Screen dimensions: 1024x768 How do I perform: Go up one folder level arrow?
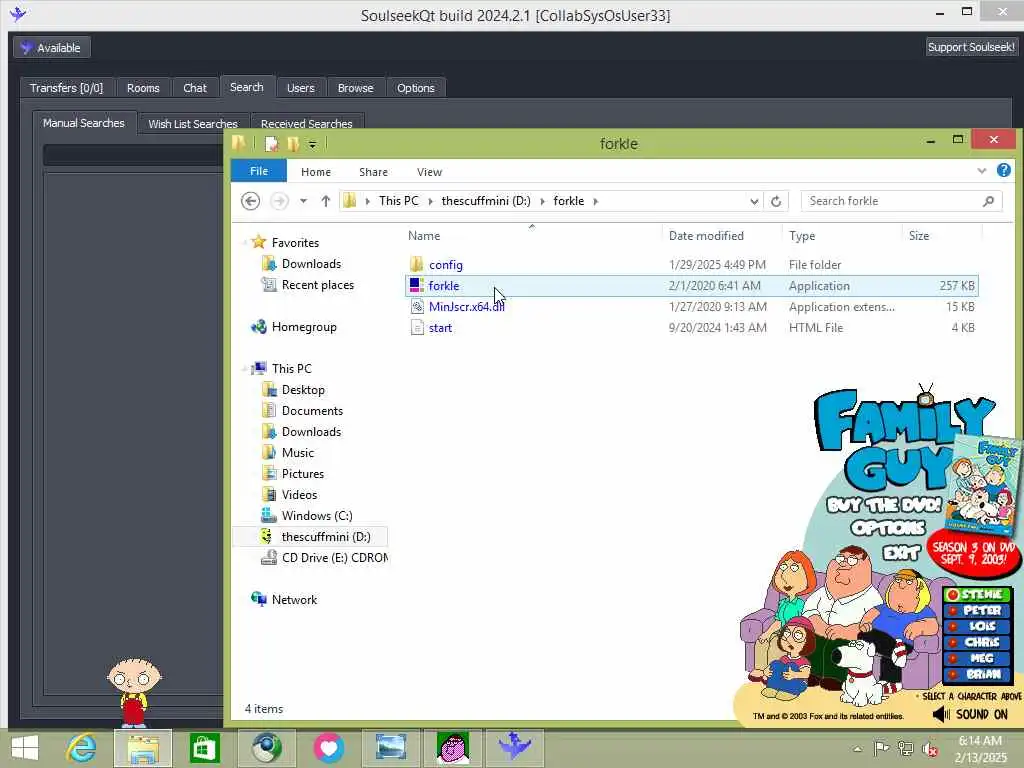tap(325, 201)
